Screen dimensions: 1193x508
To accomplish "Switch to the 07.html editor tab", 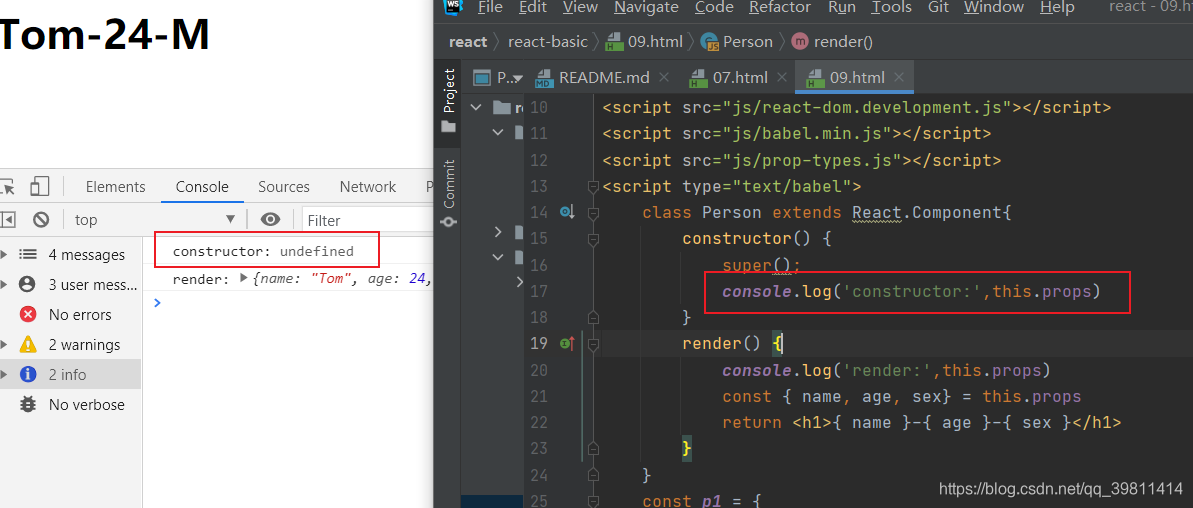I will [729, 78].
